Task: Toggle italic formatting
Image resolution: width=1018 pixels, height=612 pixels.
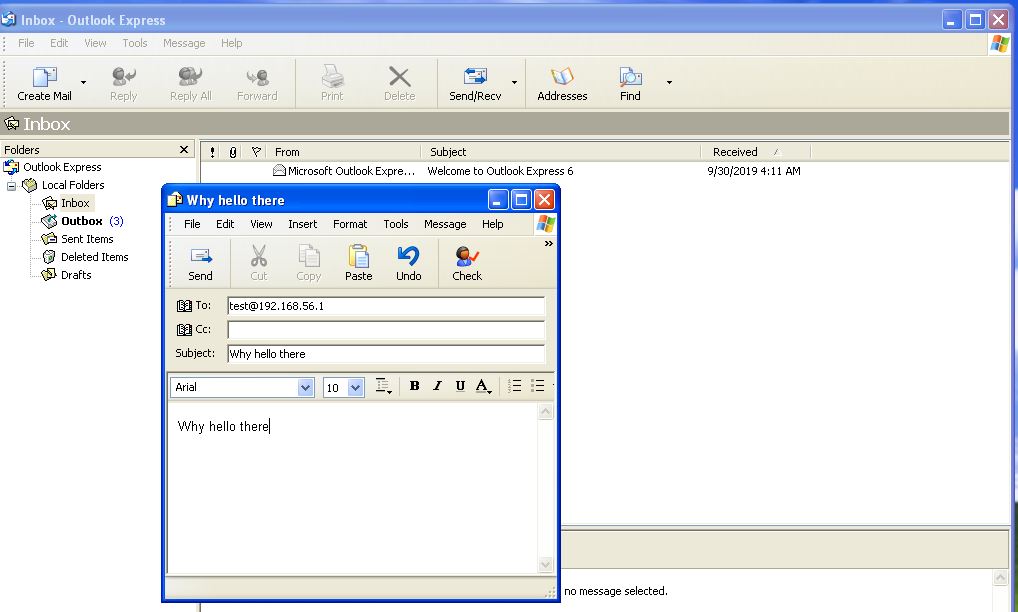Action: 437,386
